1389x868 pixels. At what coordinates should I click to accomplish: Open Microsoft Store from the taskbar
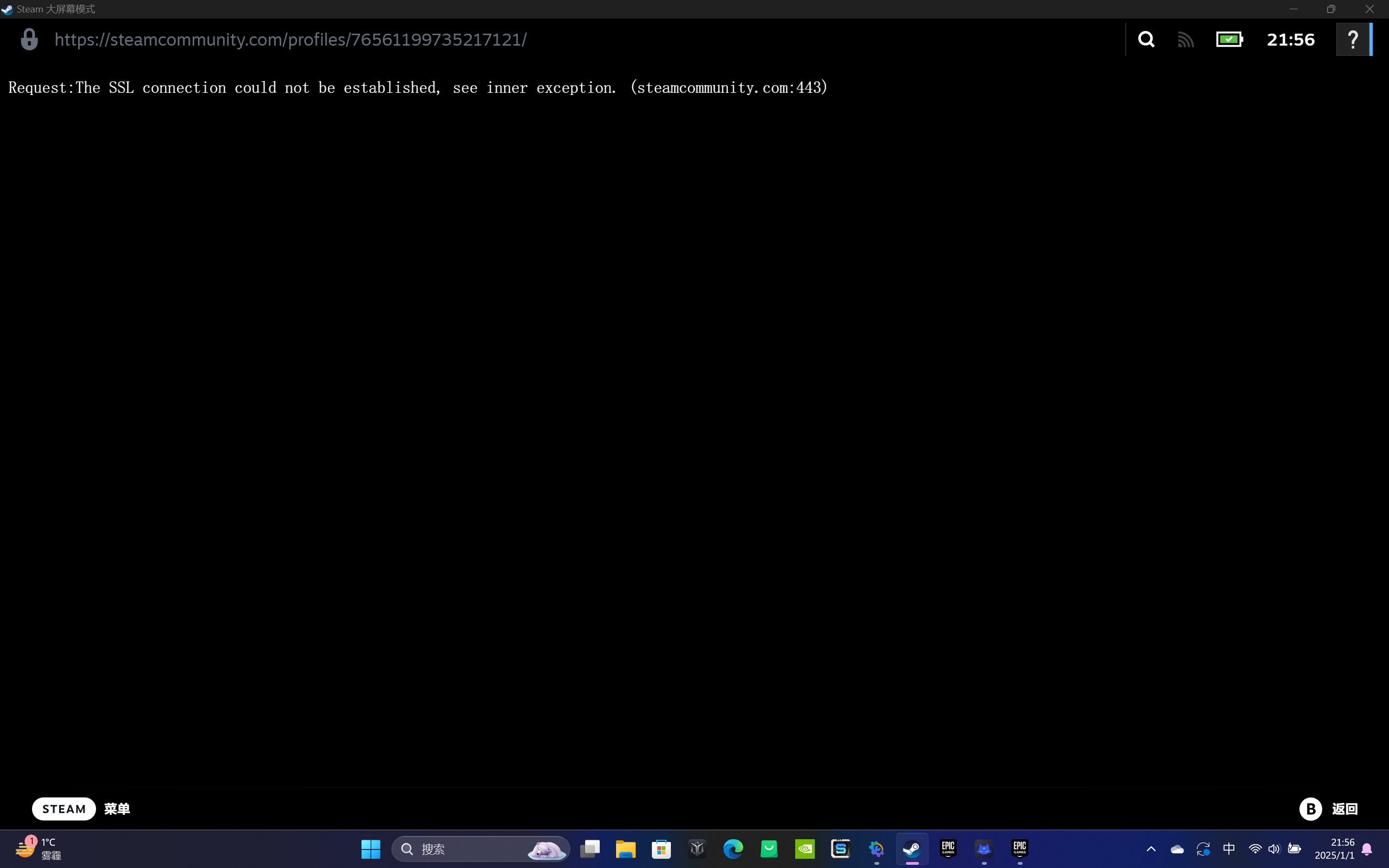(x=661, y=848)
